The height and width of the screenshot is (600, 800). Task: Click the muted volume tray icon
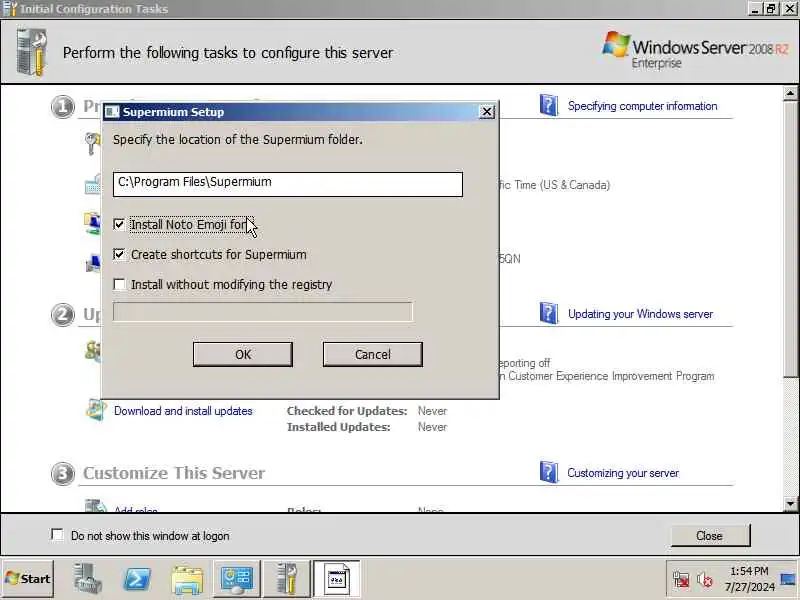tap(705, 580)
